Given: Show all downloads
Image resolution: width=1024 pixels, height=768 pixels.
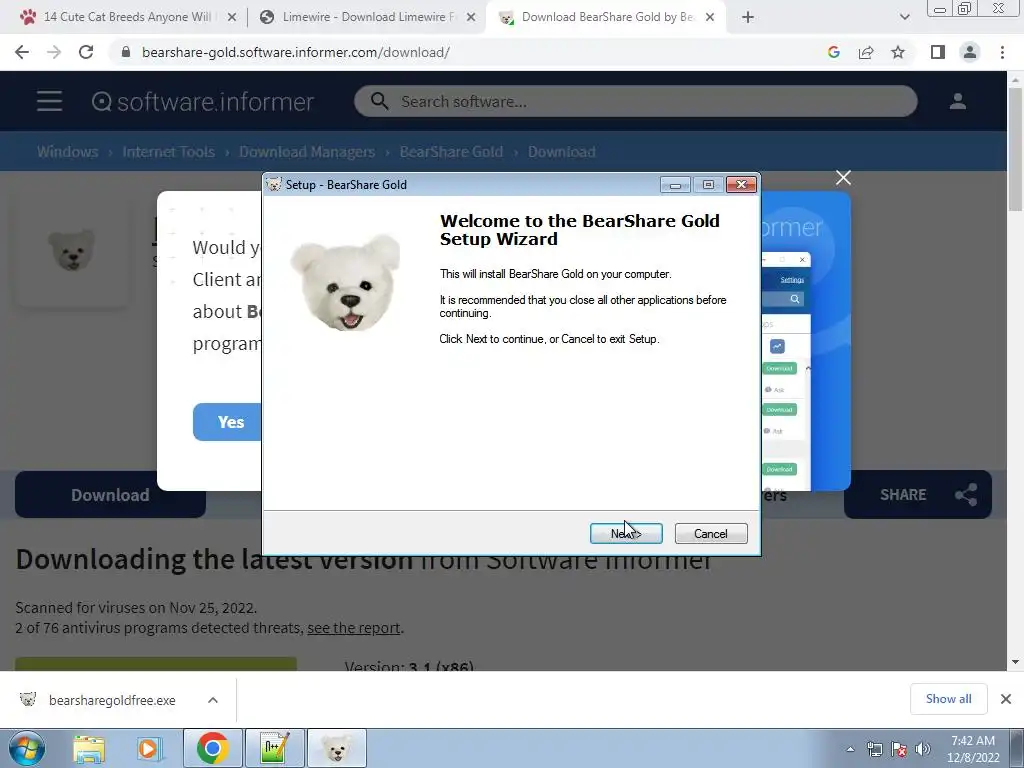Looking at the screenshot, I should (x=948, y=699).
